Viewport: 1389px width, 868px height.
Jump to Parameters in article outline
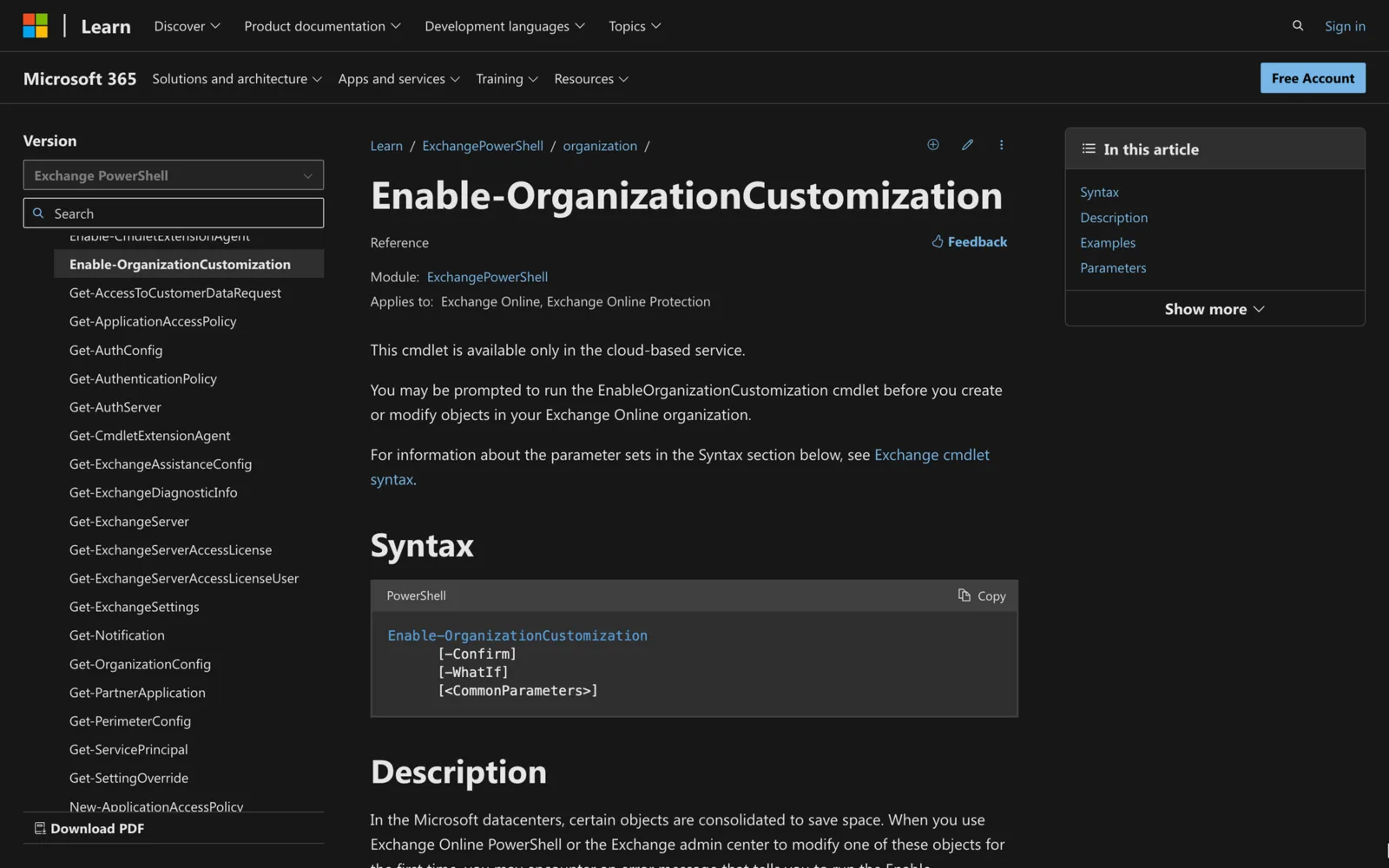(x=1113, y=268)
